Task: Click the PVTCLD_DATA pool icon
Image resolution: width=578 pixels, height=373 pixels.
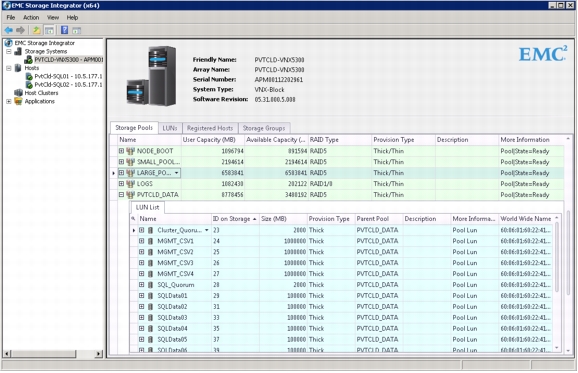Action: pos(130,195)
